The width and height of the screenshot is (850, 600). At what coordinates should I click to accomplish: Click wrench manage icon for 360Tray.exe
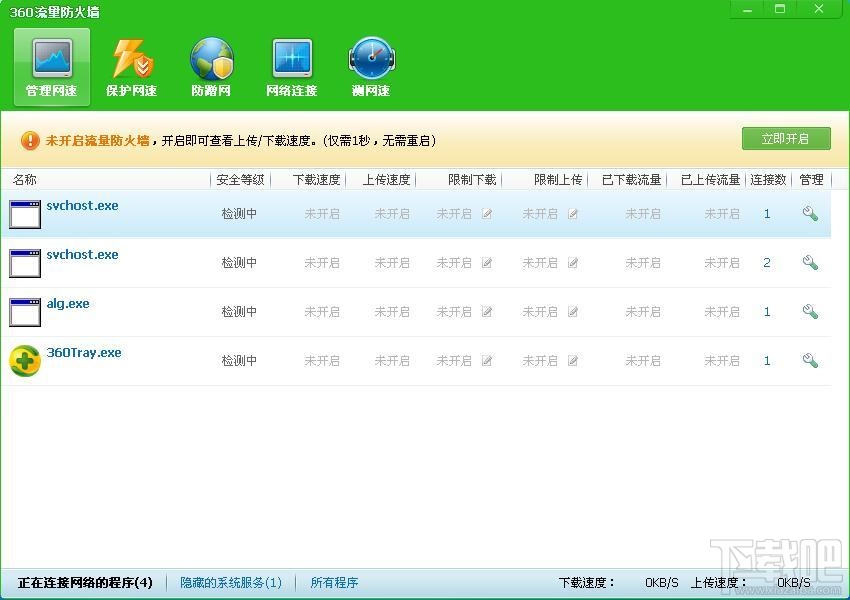(810, 360)
